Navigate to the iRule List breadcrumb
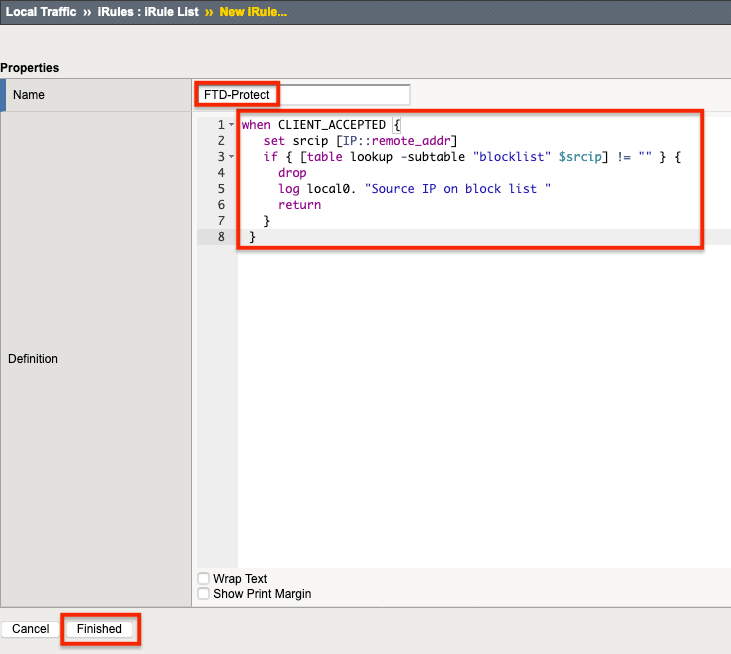Screen dimensions: 731x654 (x=171, y=12)
